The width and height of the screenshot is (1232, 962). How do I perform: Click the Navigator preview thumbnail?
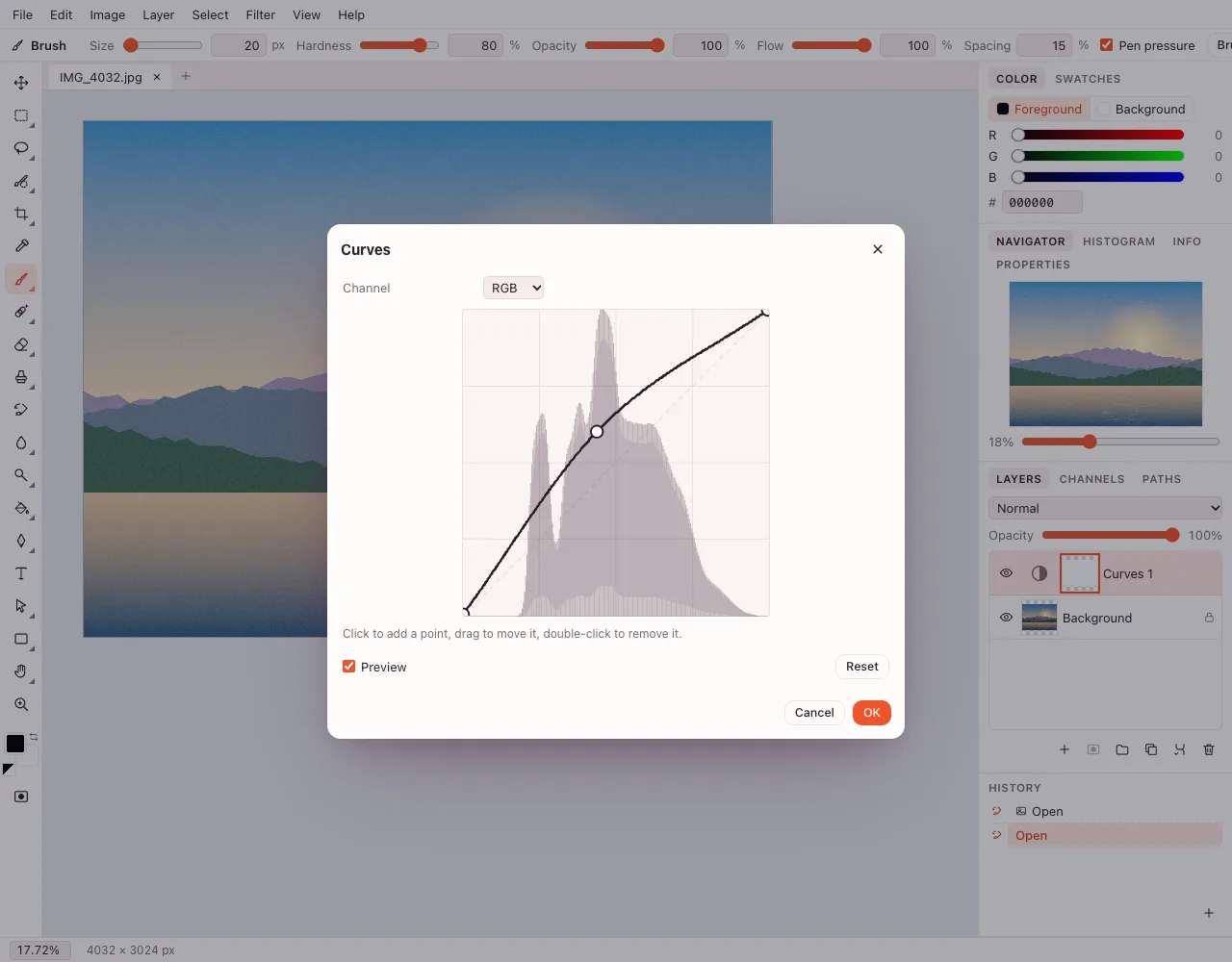click(x=1106, y=354)
